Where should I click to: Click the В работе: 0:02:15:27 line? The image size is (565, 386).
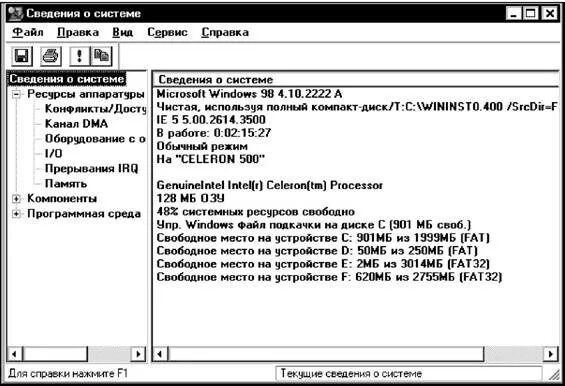(x=214, y=133)
